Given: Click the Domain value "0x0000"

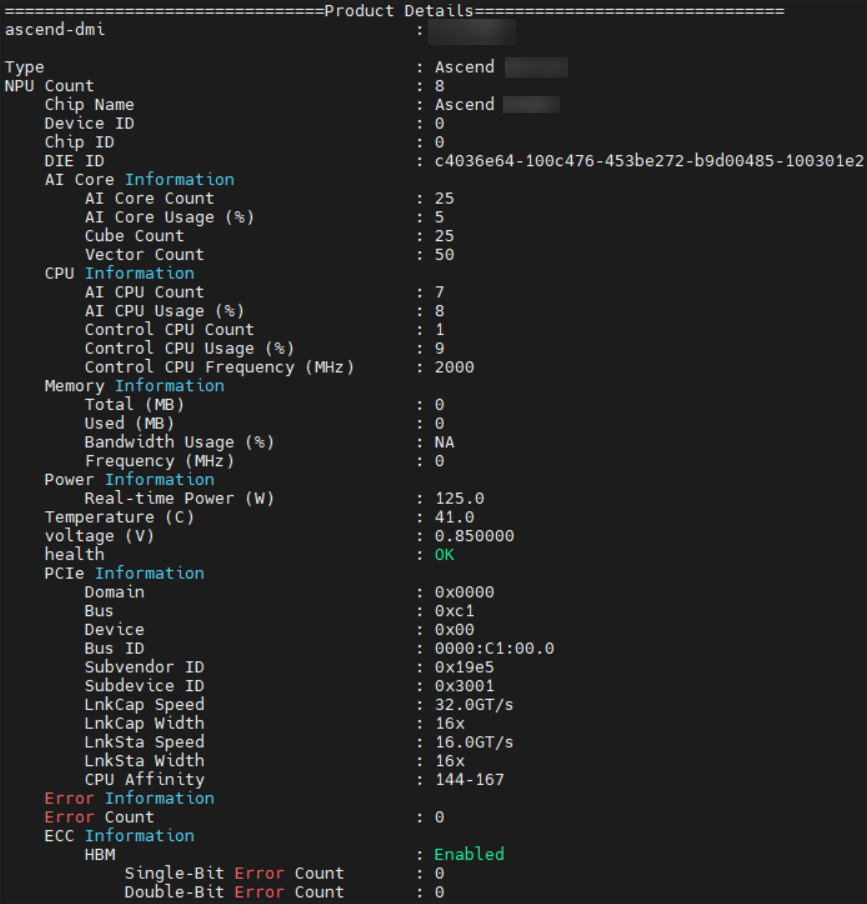Looking at the screenshot, I should (464, 592).
